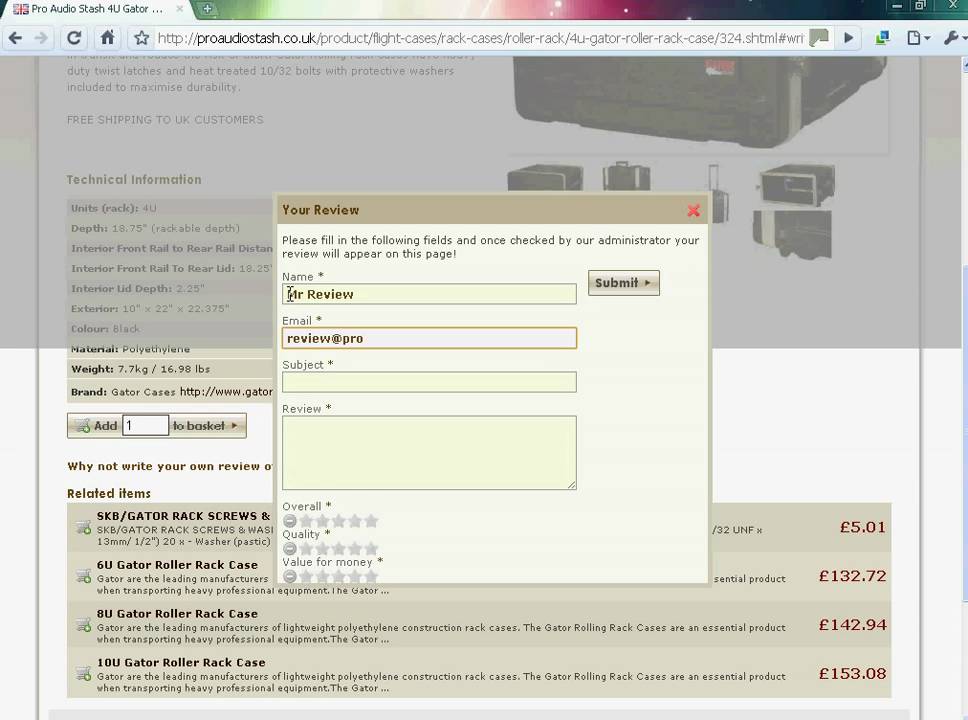The image size is (968, 720).
Task: Open the Why not write your own review link
Action: click(x=170, y=466)
